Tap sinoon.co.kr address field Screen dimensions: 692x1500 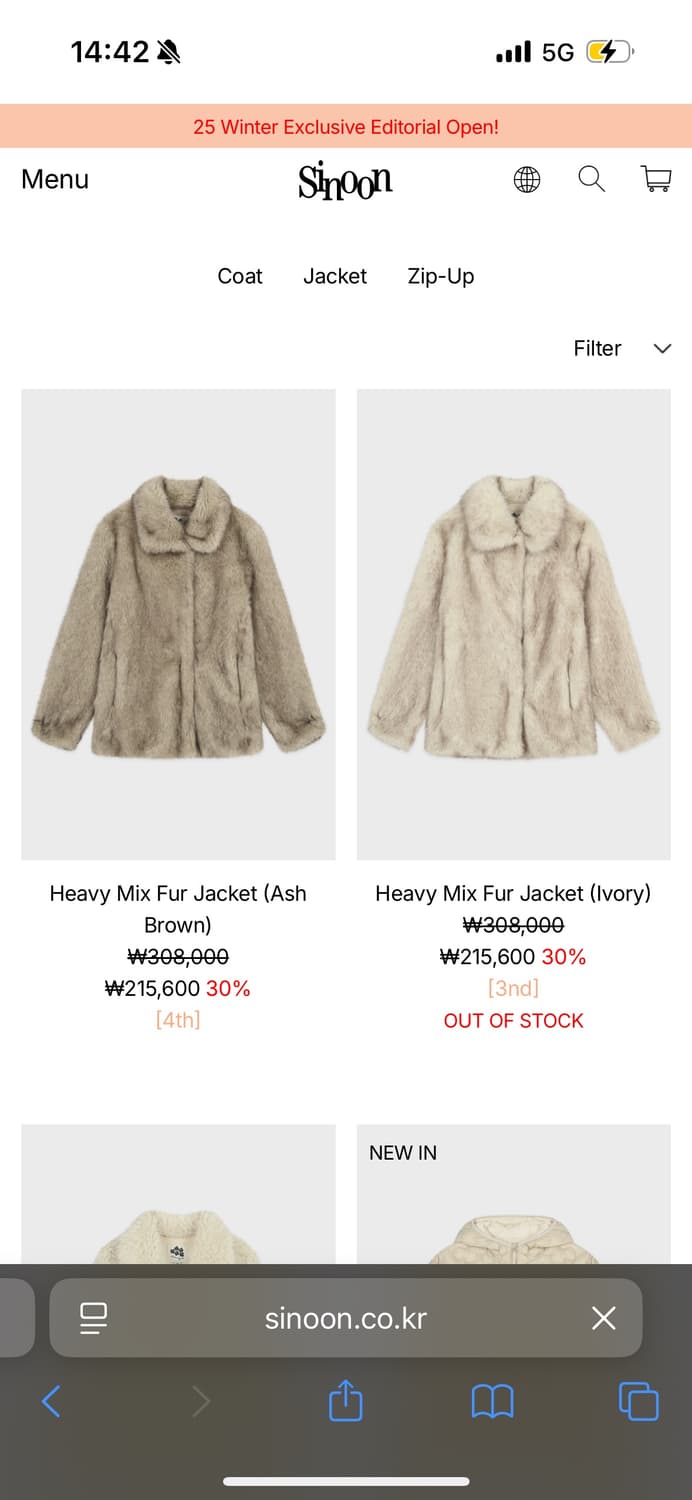(346, 1318)
